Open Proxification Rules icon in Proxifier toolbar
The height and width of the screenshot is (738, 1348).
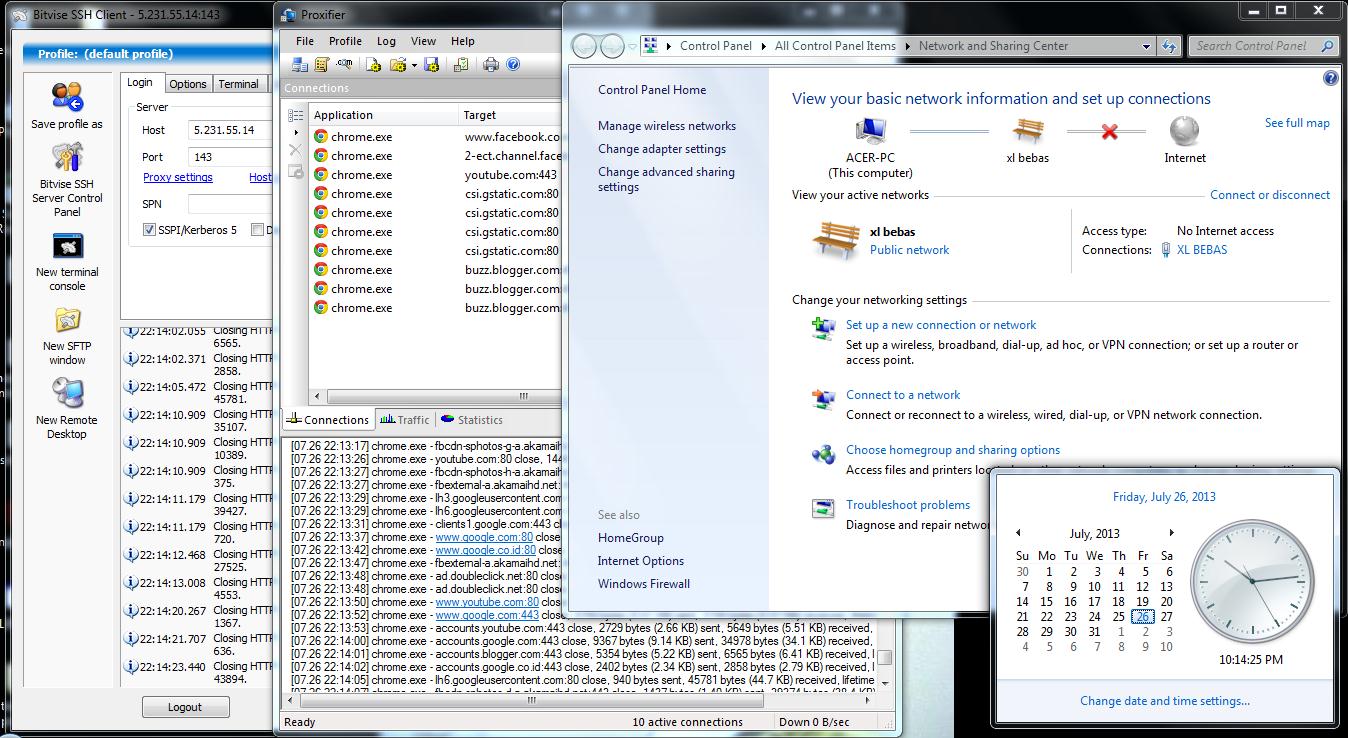[322, 65]
